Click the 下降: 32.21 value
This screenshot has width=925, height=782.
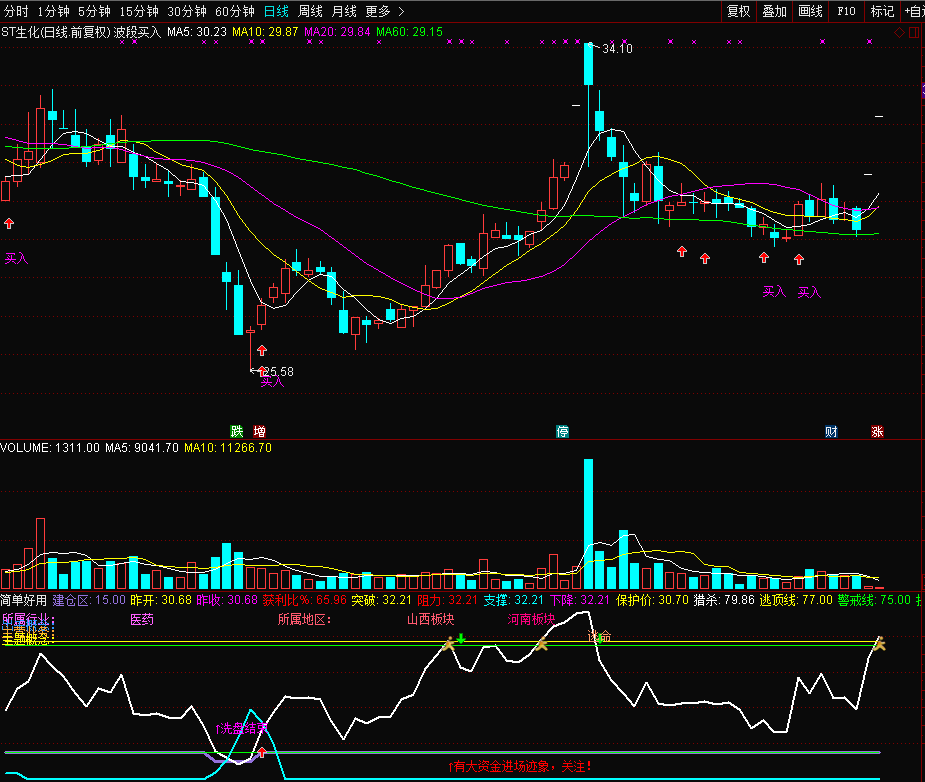click(579, 600)
